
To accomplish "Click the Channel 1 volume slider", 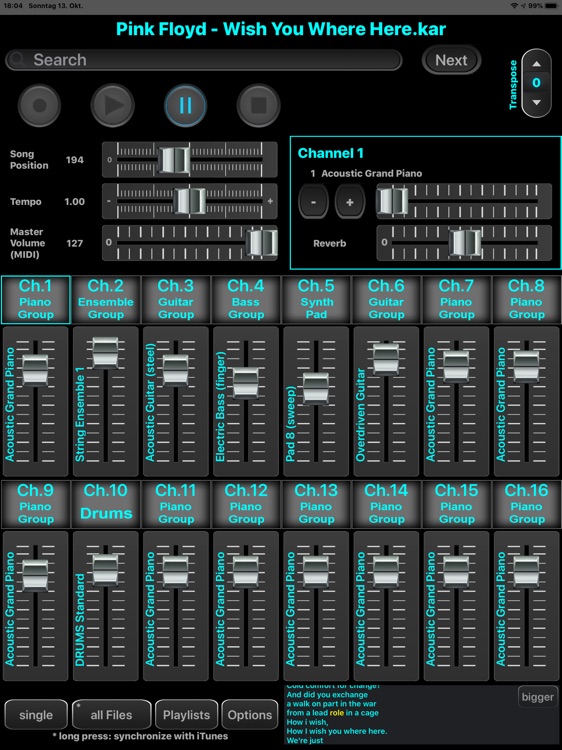I will point(464,201).
